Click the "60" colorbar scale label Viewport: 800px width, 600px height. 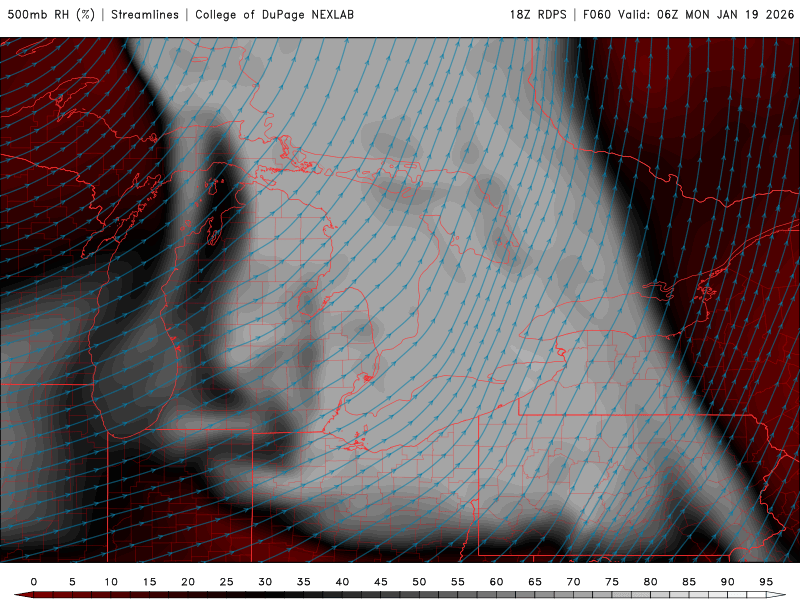[496, 582]
